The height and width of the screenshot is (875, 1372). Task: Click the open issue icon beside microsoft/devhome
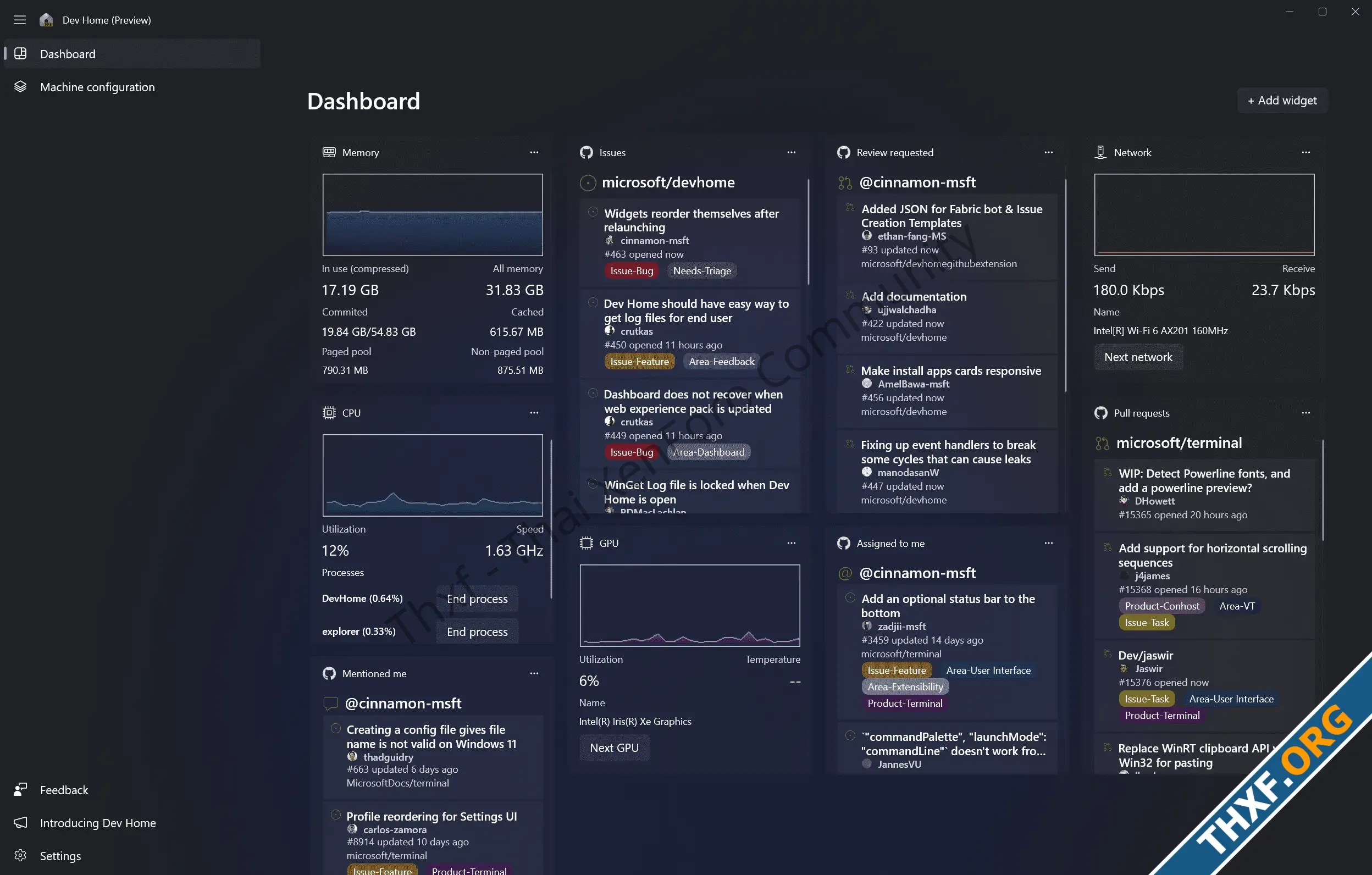(588, 183)
